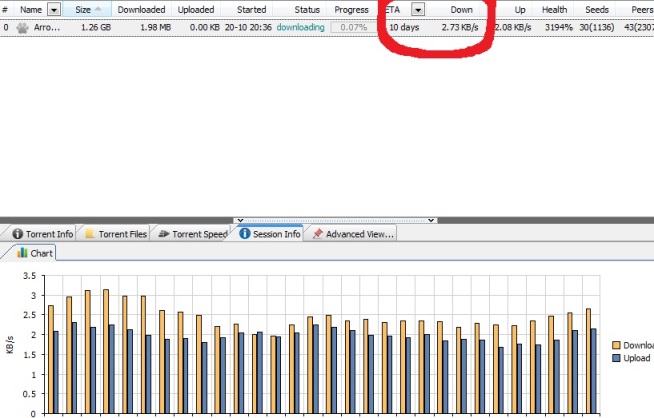Click the Down speed column header

461,9
